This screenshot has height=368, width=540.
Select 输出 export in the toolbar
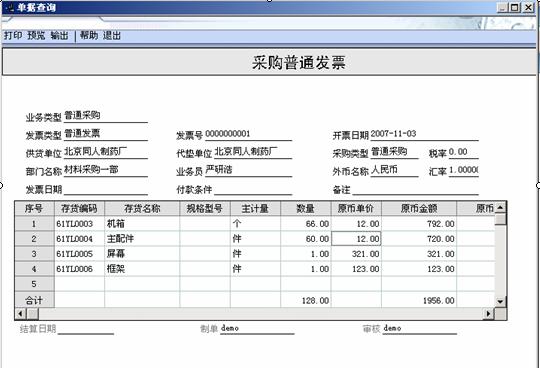[59, 35]
